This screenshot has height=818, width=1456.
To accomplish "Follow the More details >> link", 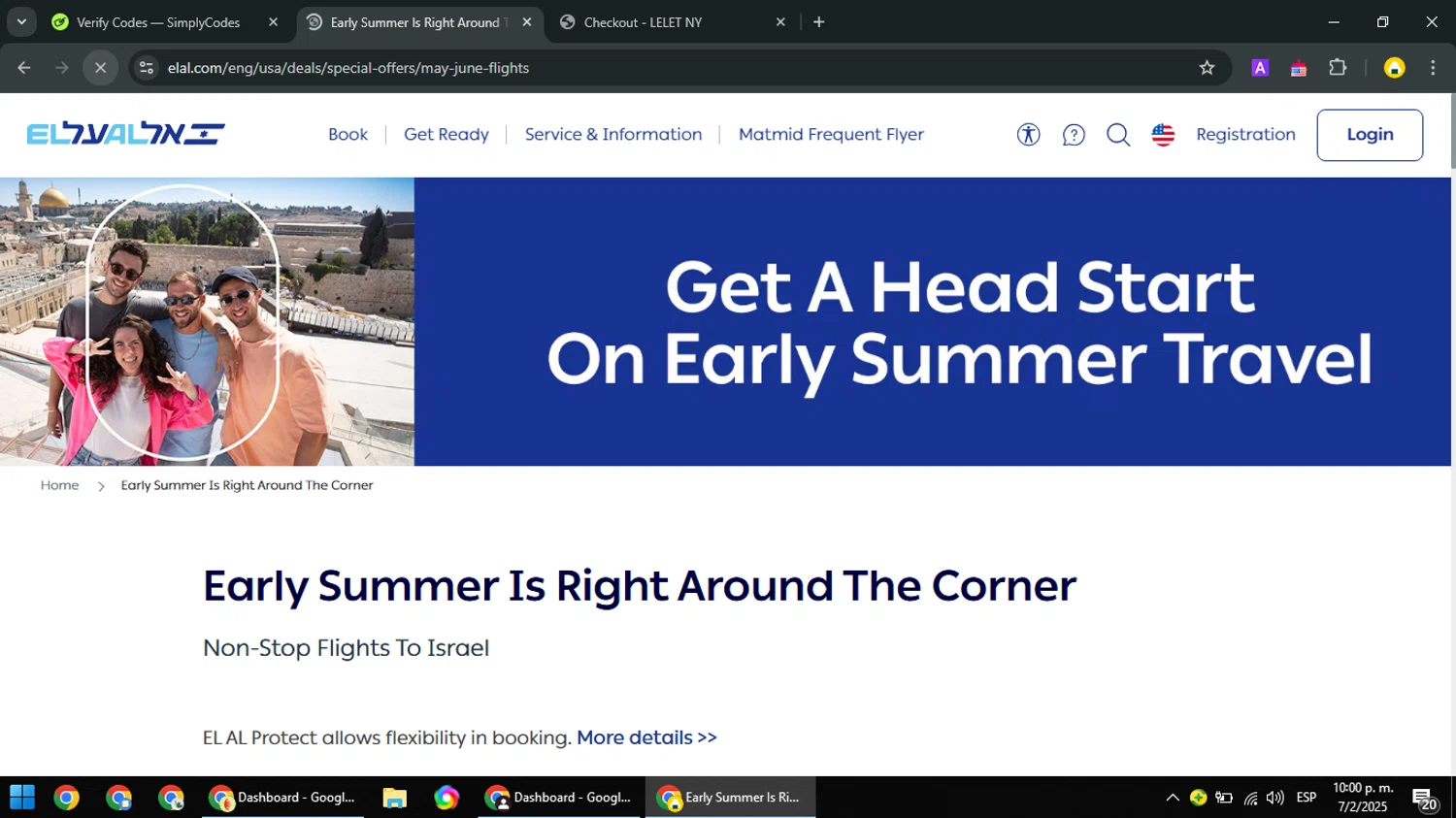I will tap(646, 737).
